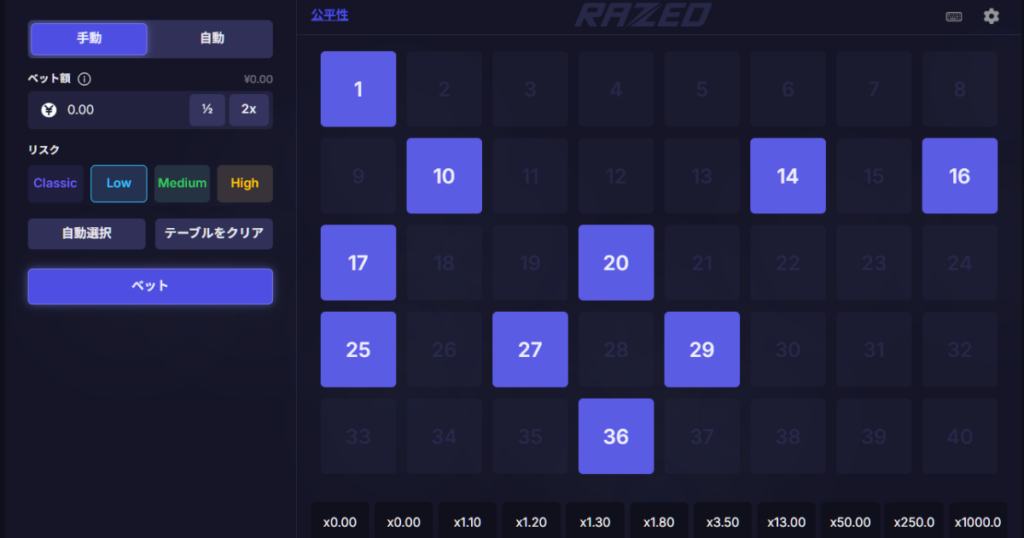Double the bet with 2x button
The image size is (1024, 538).
[249, 110]
